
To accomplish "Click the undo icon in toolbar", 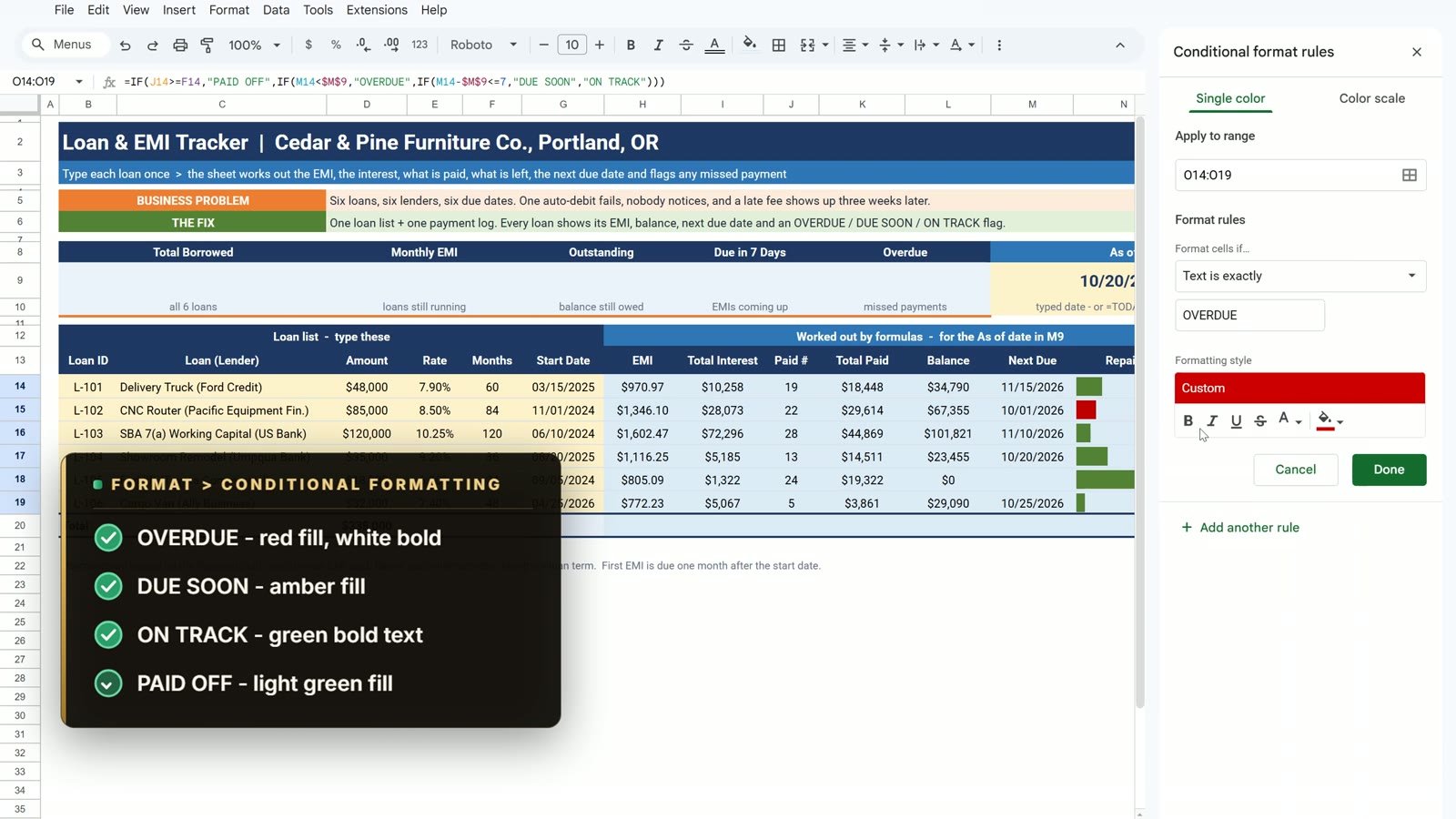I will point(126,45).
